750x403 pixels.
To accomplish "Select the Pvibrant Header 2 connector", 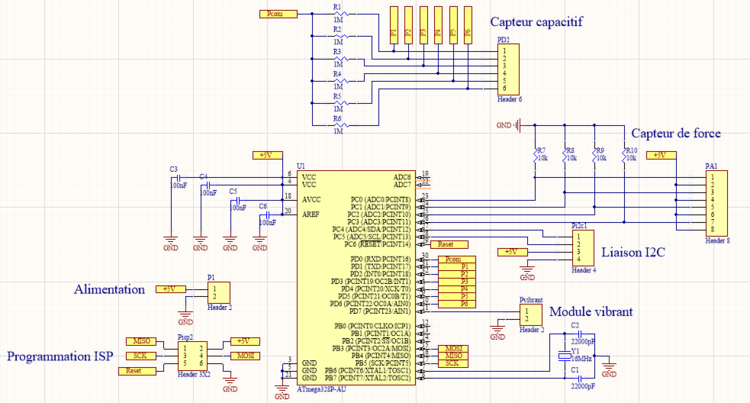I will tap(531, 314).
